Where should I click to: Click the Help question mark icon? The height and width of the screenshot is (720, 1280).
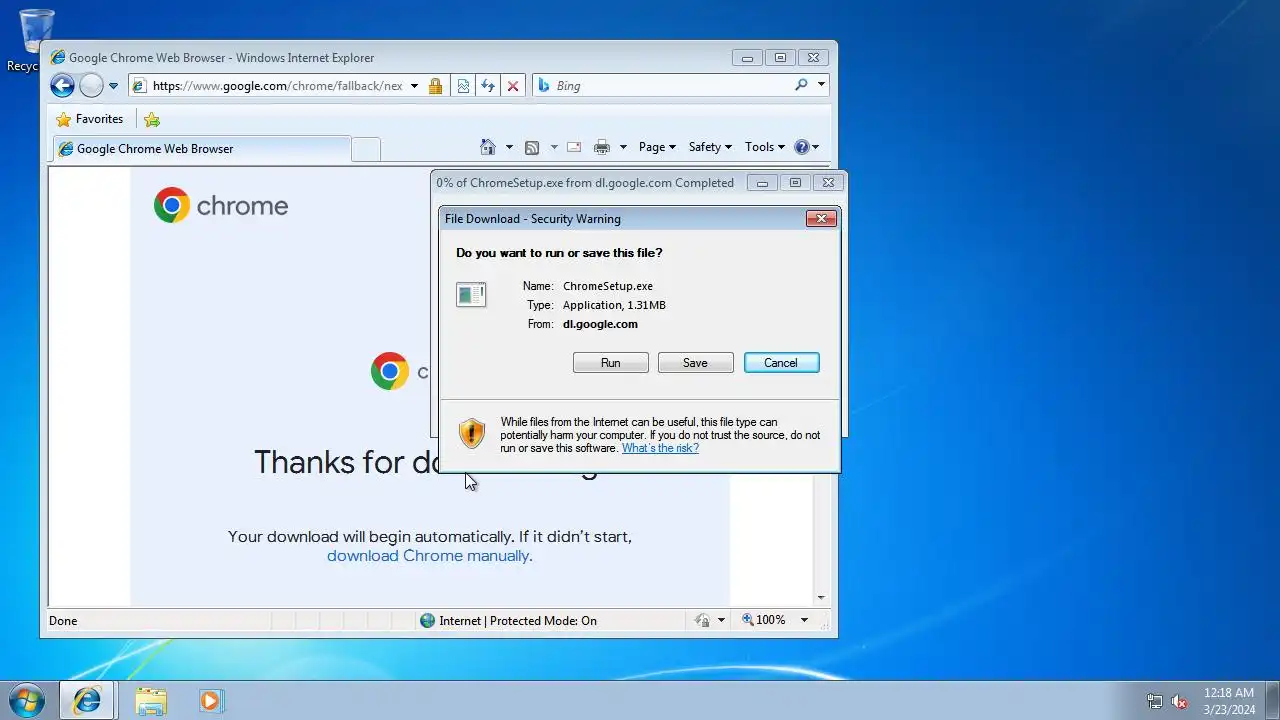click(x=801, y=147)
